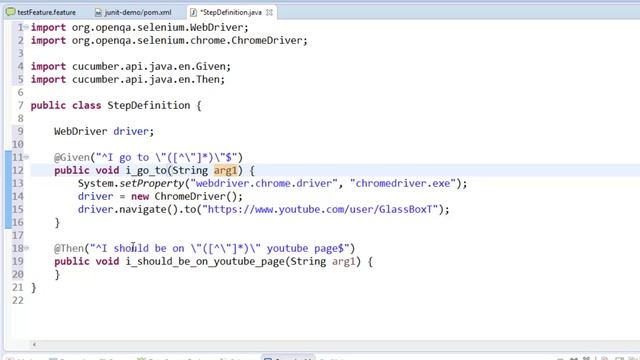This screenshot has width=640, height=360.
Task: Click ChromeDriver() on line 14
Action: [198, 196]
